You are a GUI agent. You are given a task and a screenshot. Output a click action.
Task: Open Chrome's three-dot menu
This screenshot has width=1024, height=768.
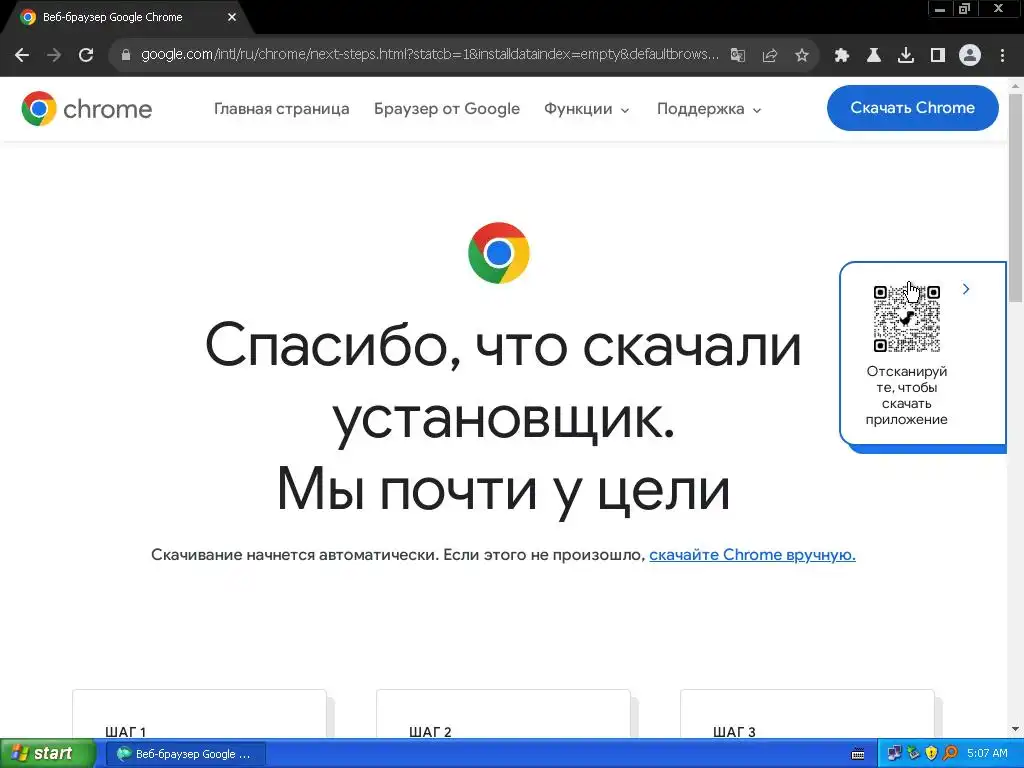point(1002,55)
